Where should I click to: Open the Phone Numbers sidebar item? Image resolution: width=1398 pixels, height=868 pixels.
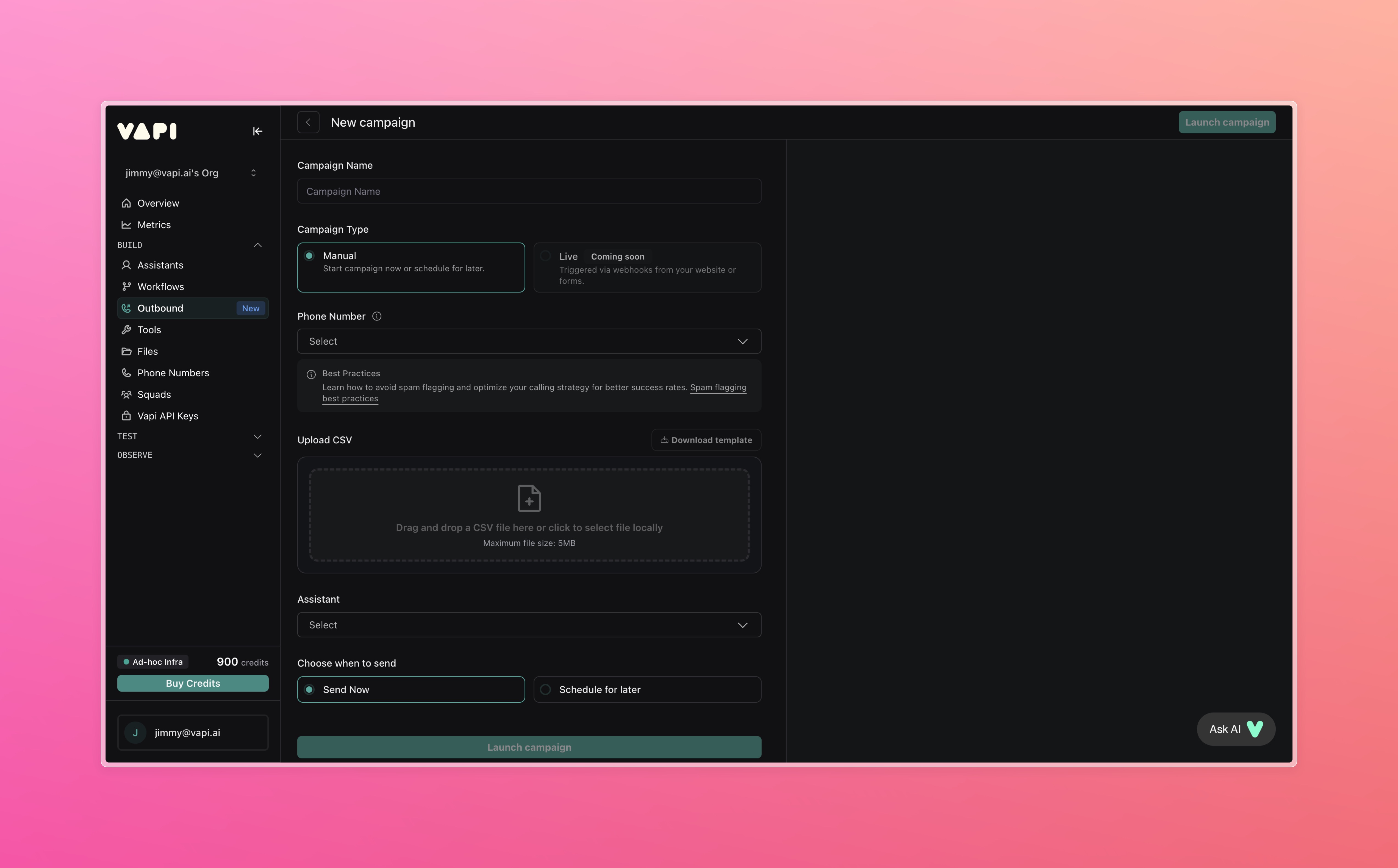(x=173, y=372)
